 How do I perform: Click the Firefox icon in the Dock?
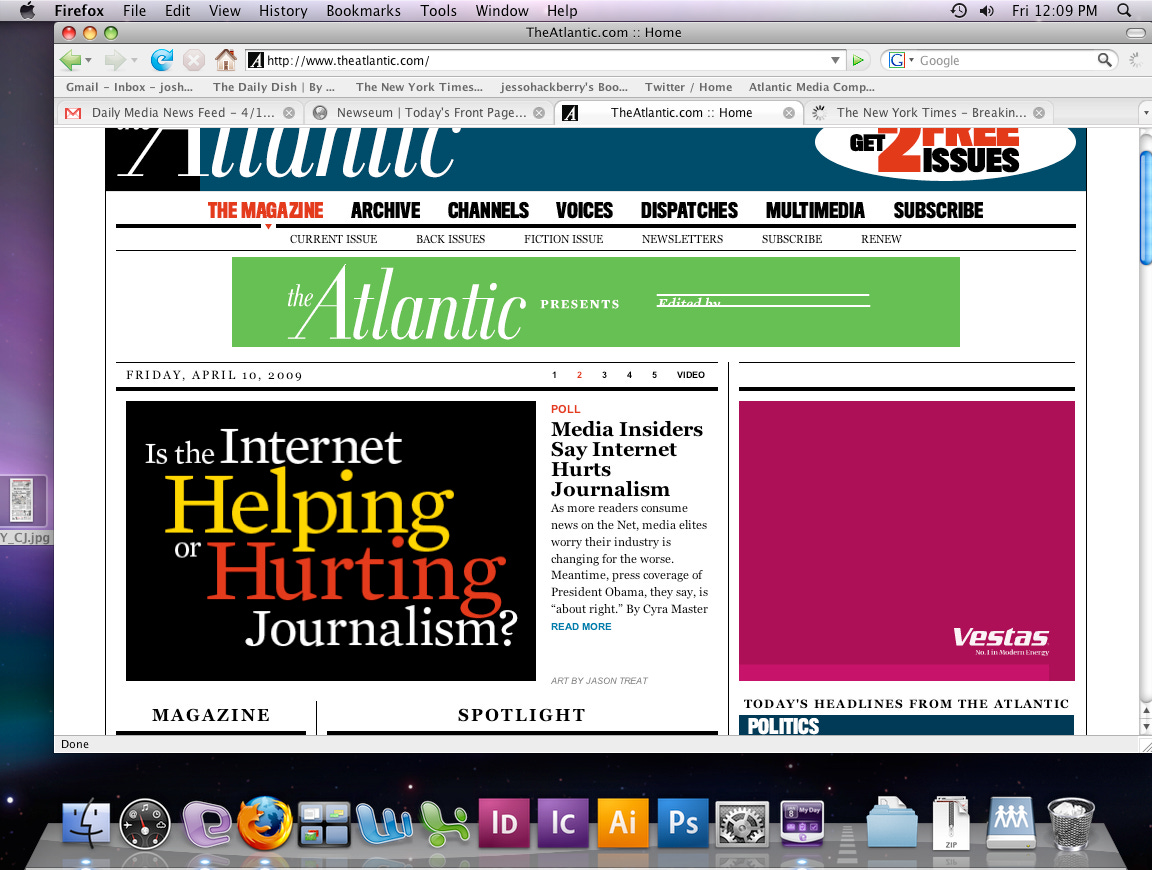pos(264,823)
